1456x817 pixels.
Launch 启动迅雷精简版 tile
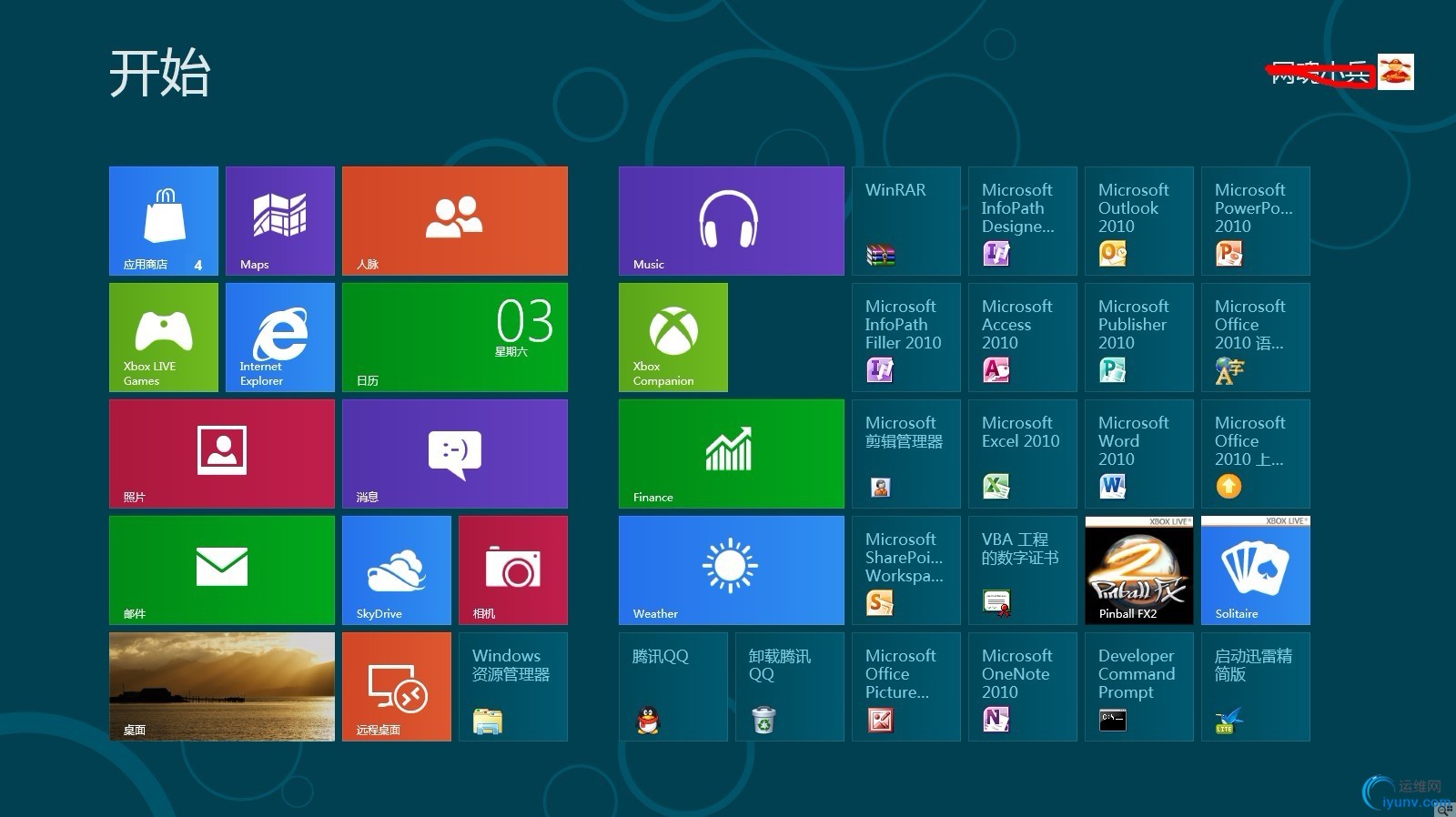pos(1256,687)
